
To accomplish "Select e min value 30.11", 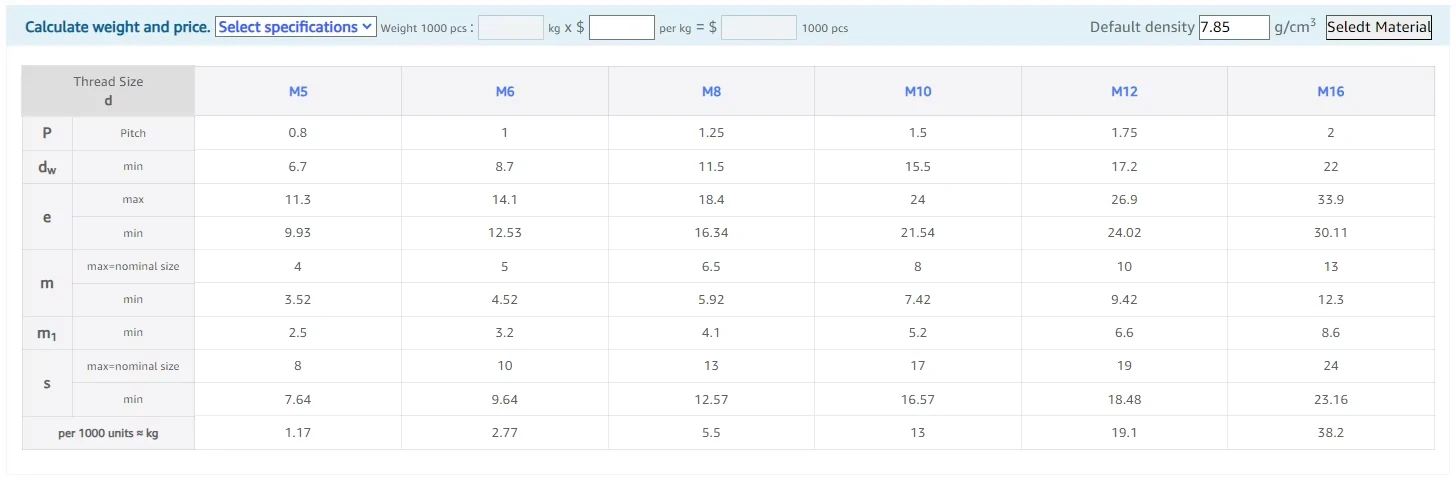I will click(x=1331, y=233).
